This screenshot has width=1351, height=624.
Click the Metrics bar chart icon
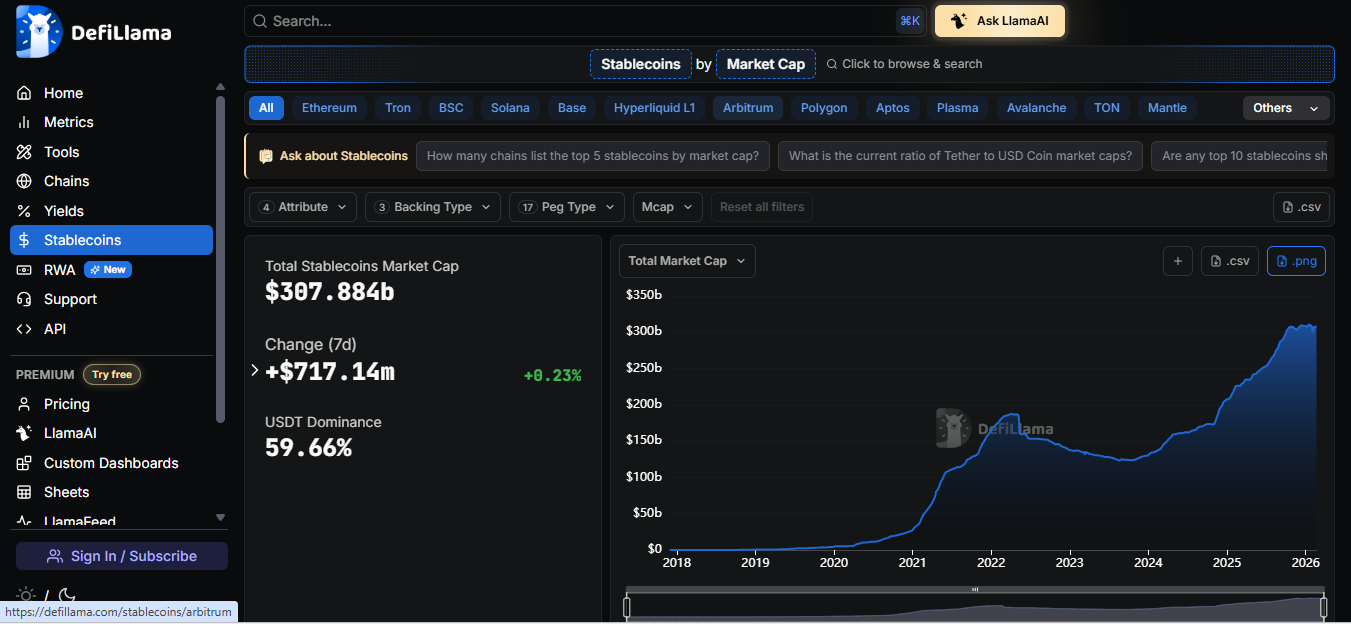(25, 122)
